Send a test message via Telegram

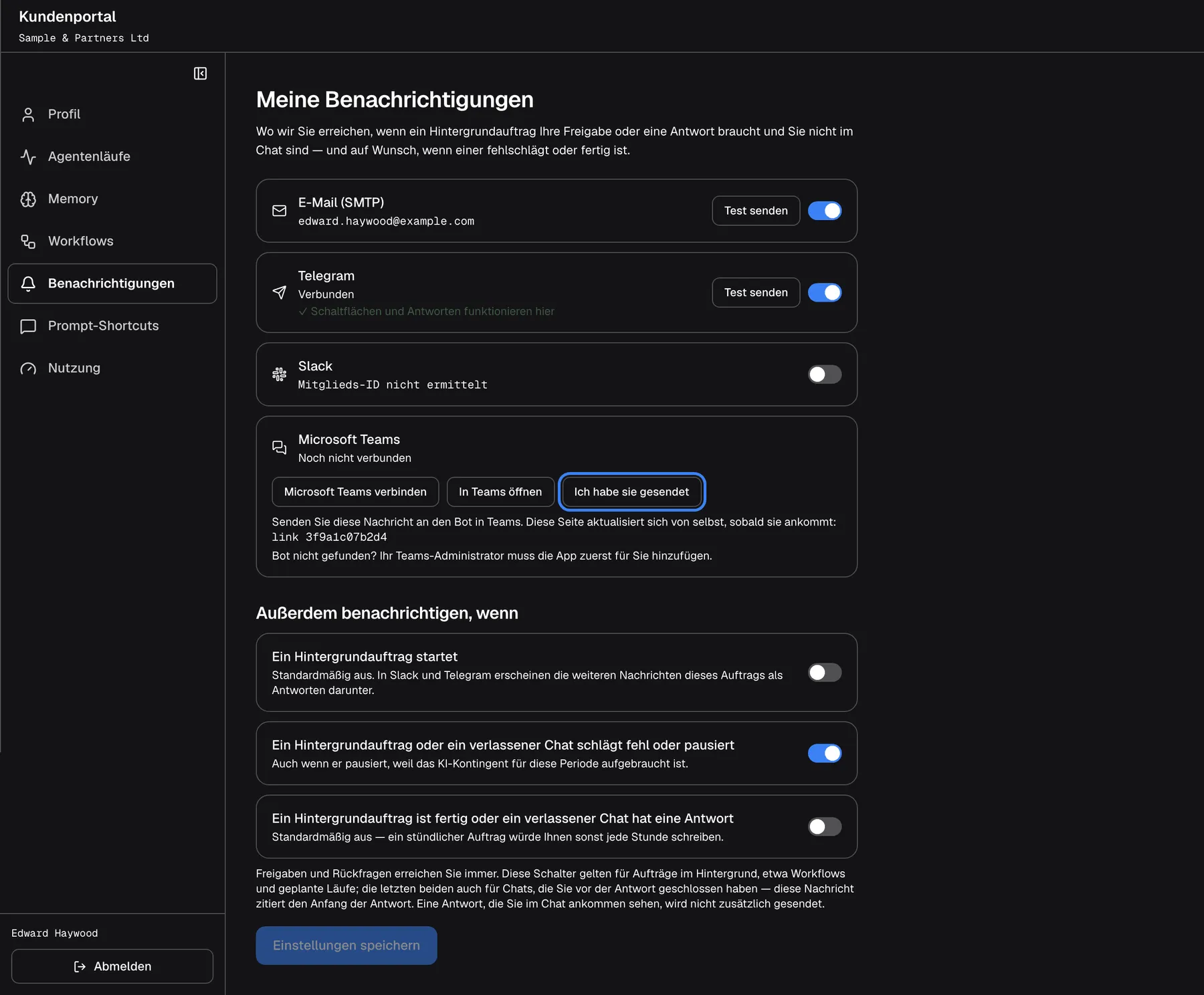756,292
